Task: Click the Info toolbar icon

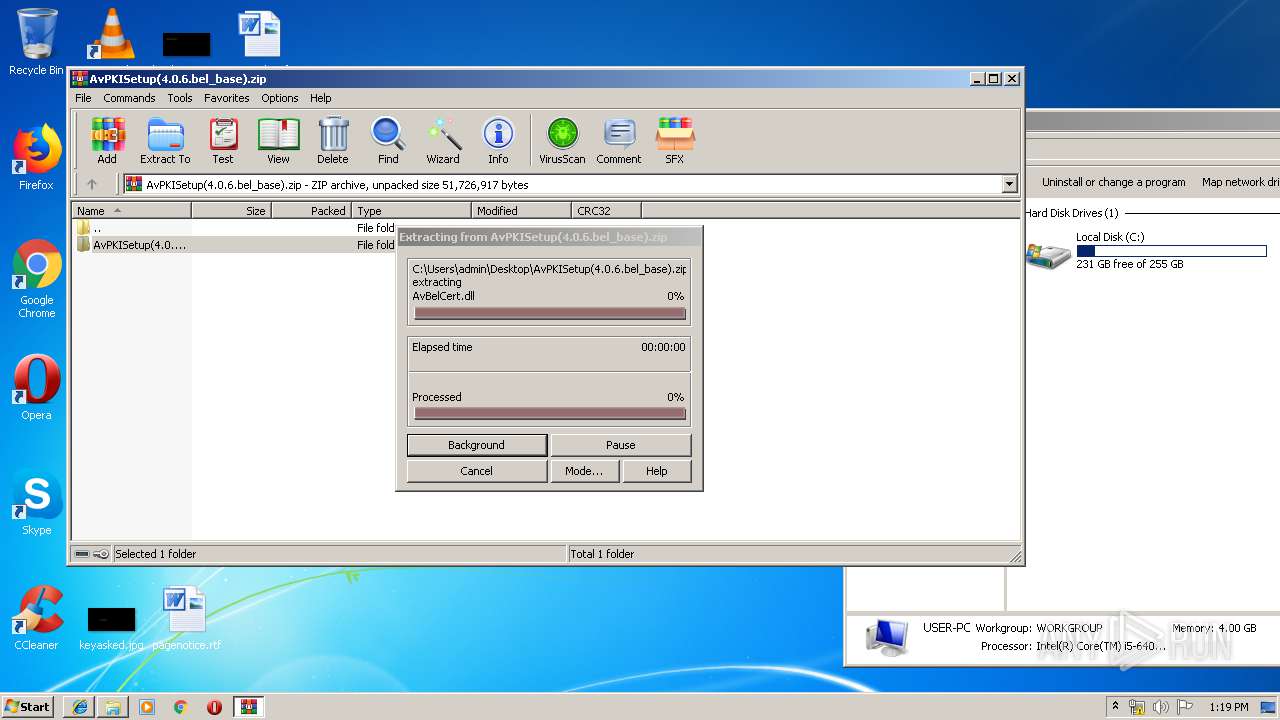Action: 498,140
